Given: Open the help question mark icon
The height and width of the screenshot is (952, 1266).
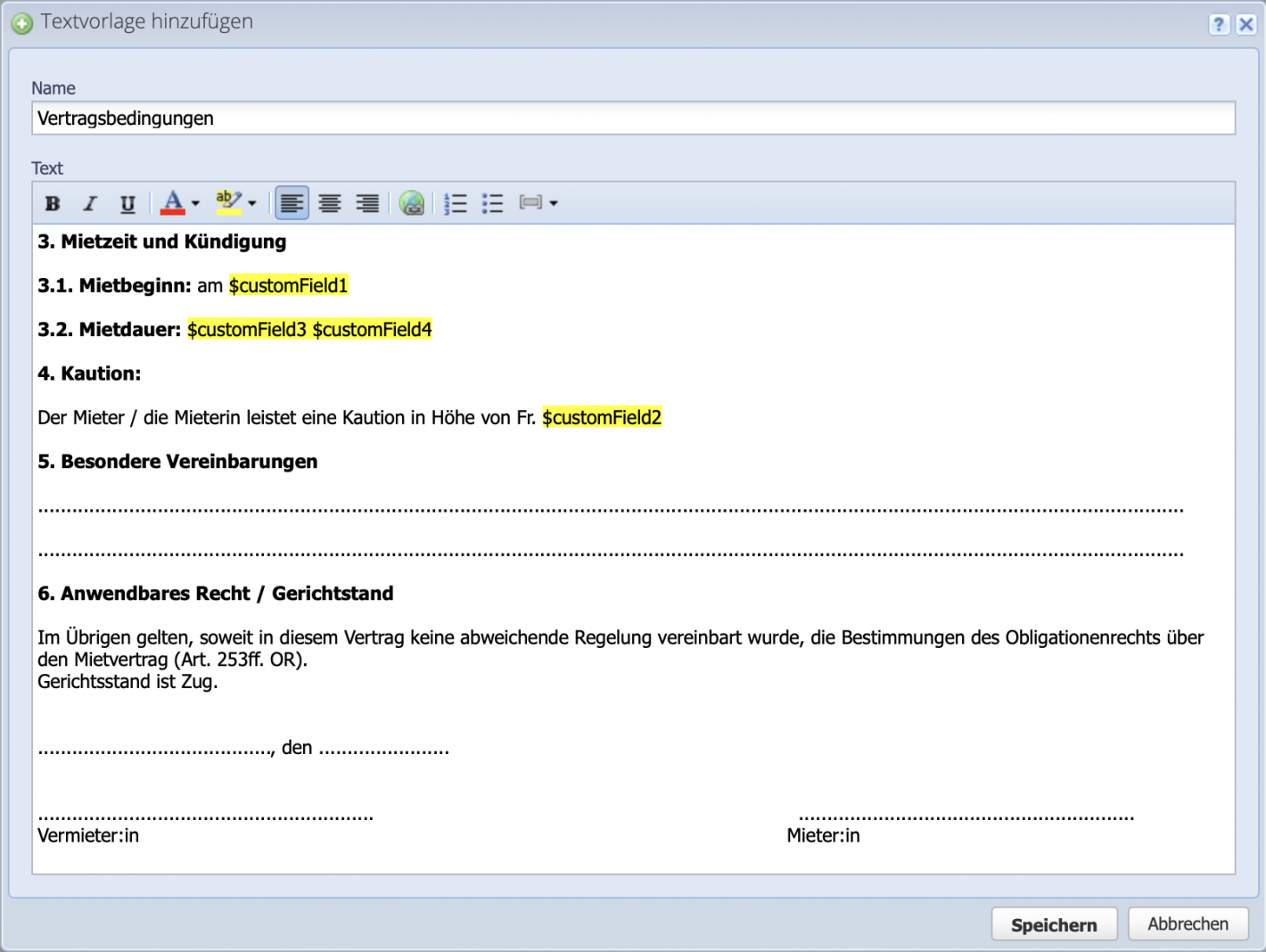Looking at the screenshot, I should pos(1219,24).
